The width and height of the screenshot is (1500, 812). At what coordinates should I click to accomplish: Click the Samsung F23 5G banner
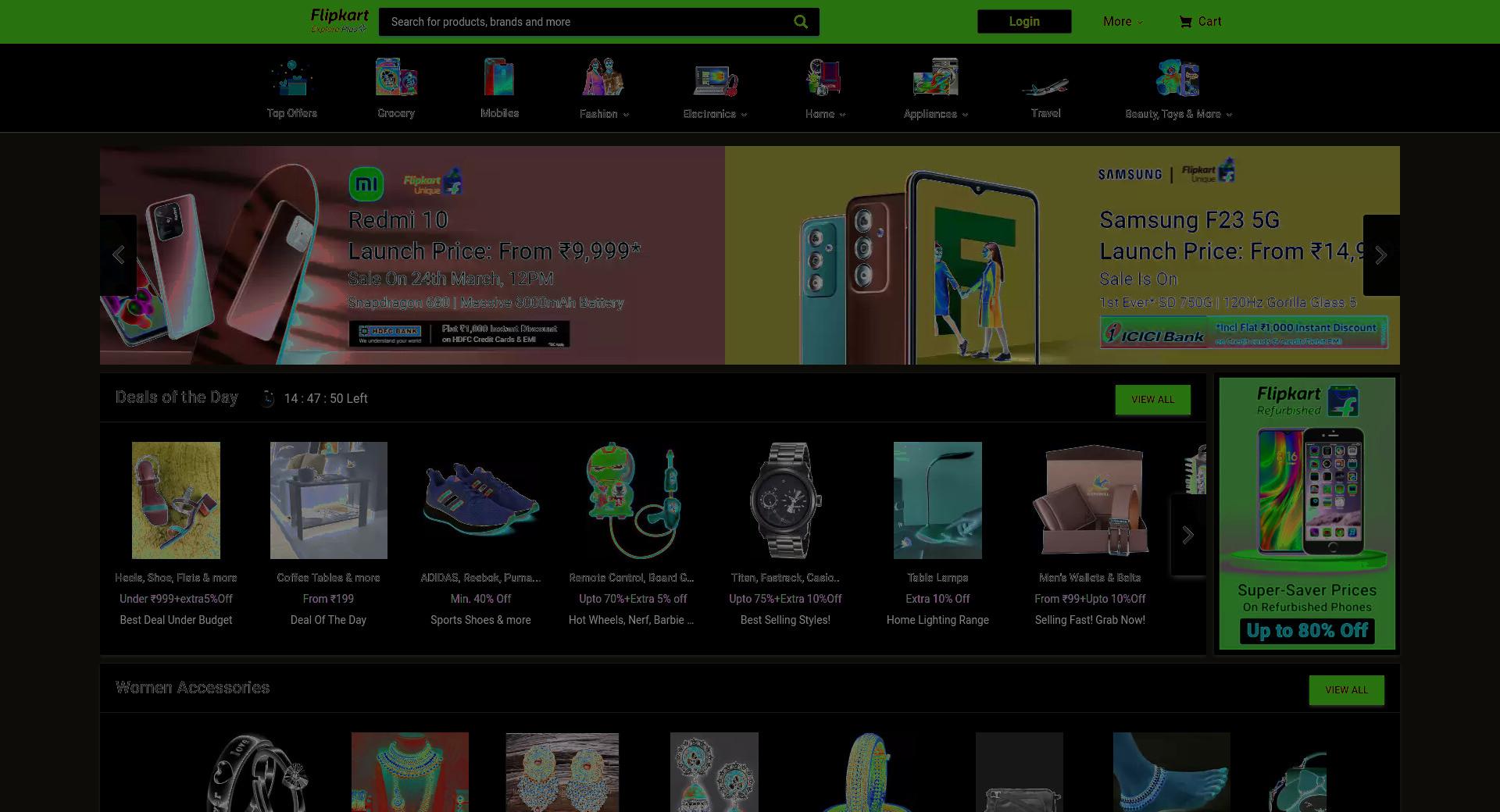1062,255
